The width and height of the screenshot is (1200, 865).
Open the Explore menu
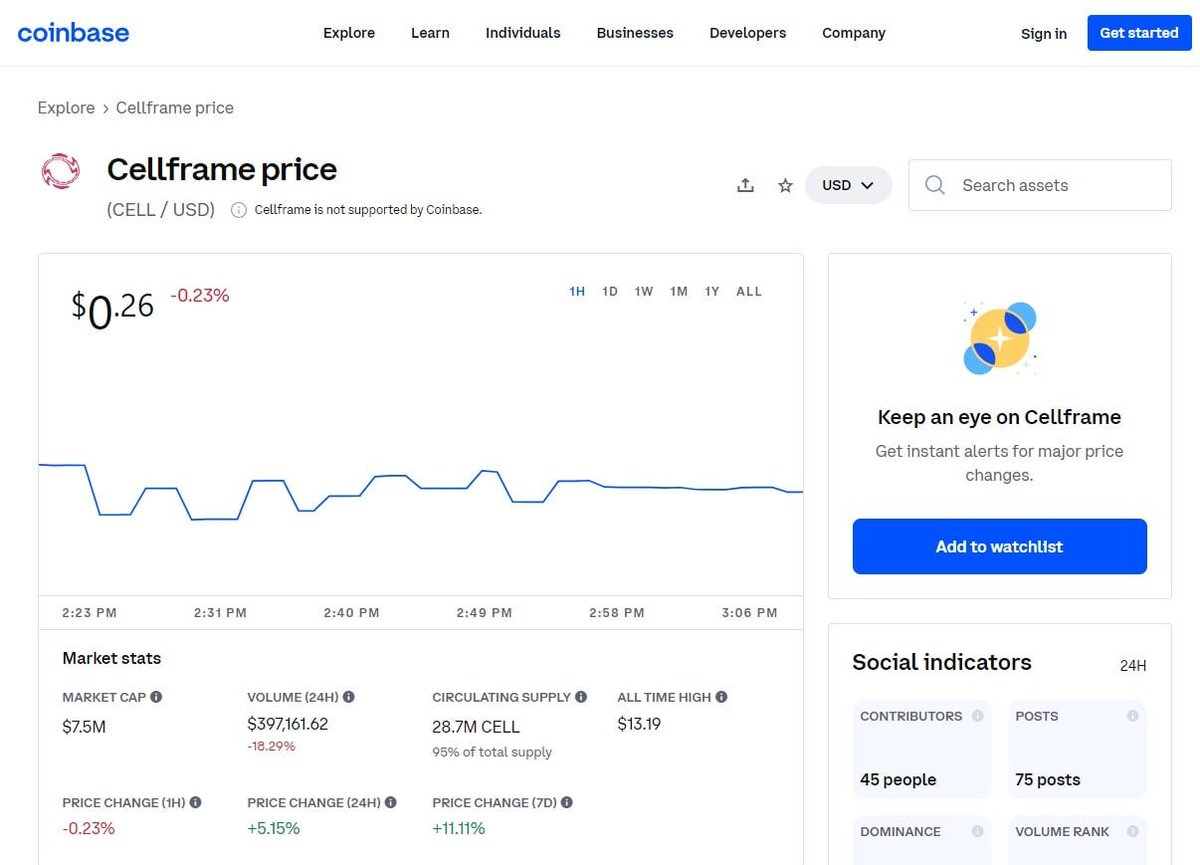[x=349, y=33]
